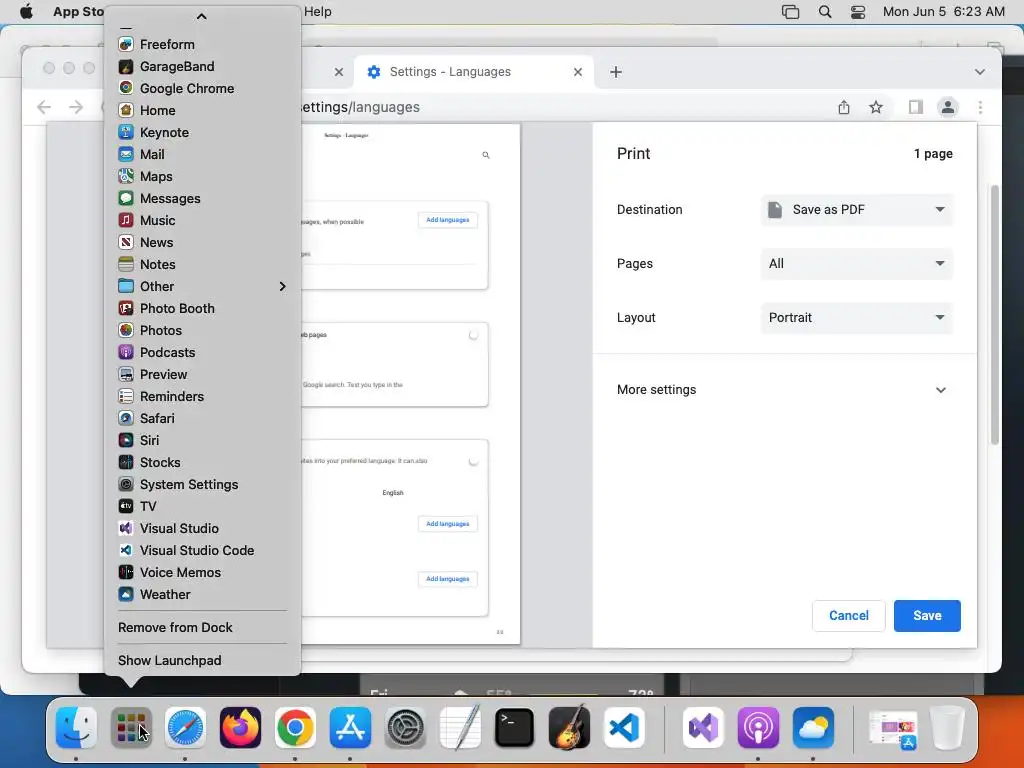Open the Destination Save as PDF dropdown

857,210
